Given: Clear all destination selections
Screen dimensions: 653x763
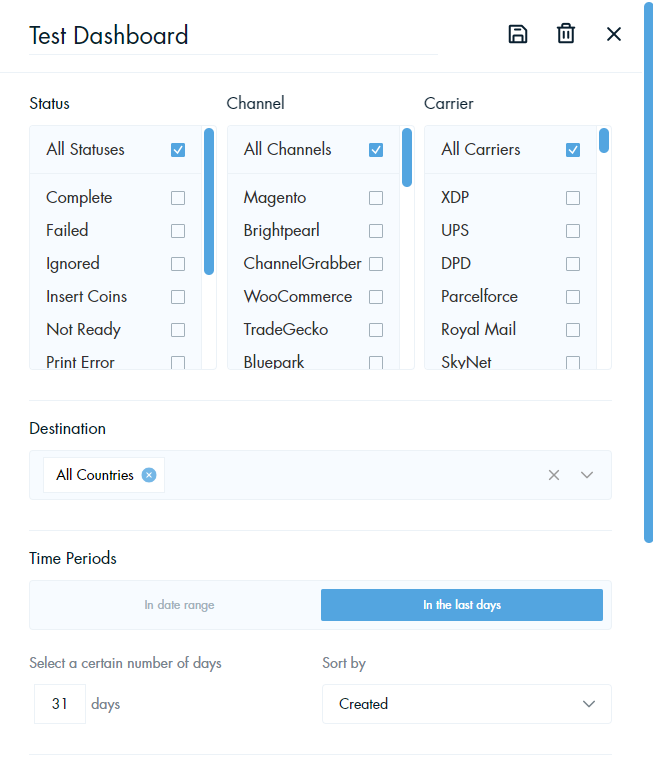Looking at the screenshot, I should click(x=554, y=475).
